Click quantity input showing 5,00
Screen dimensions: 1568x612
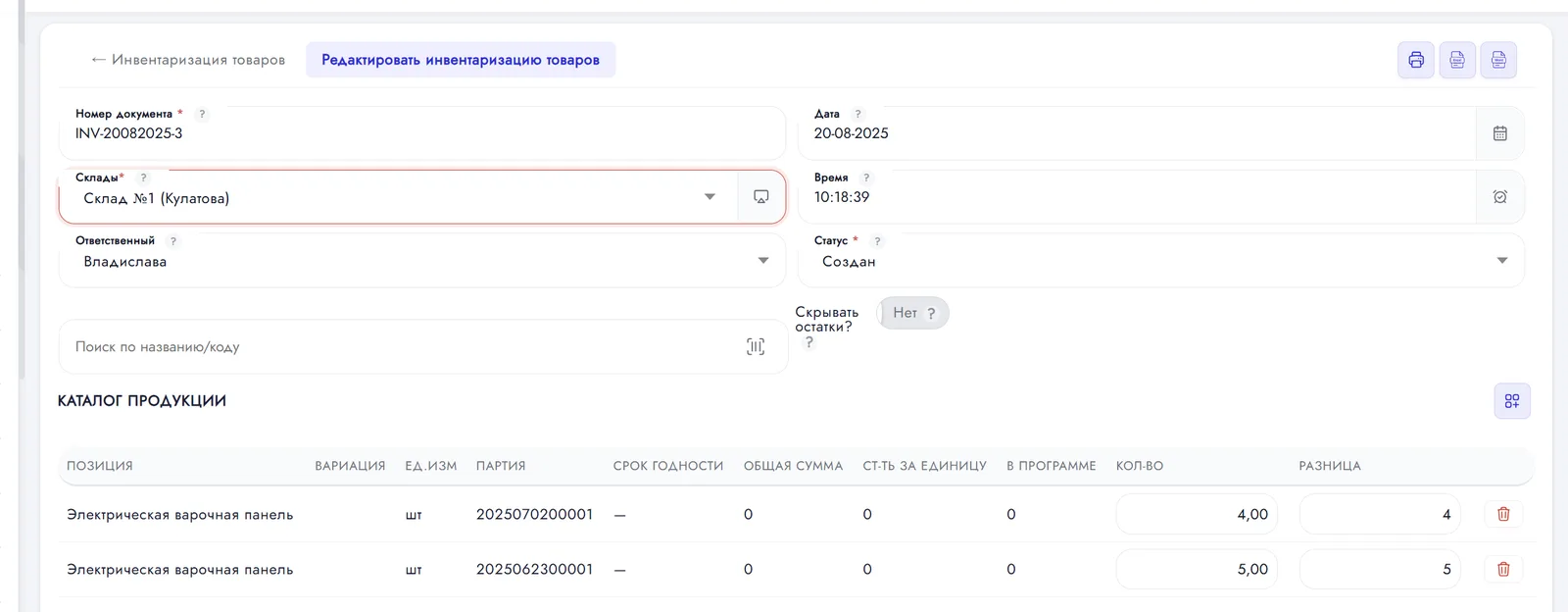1197,569
